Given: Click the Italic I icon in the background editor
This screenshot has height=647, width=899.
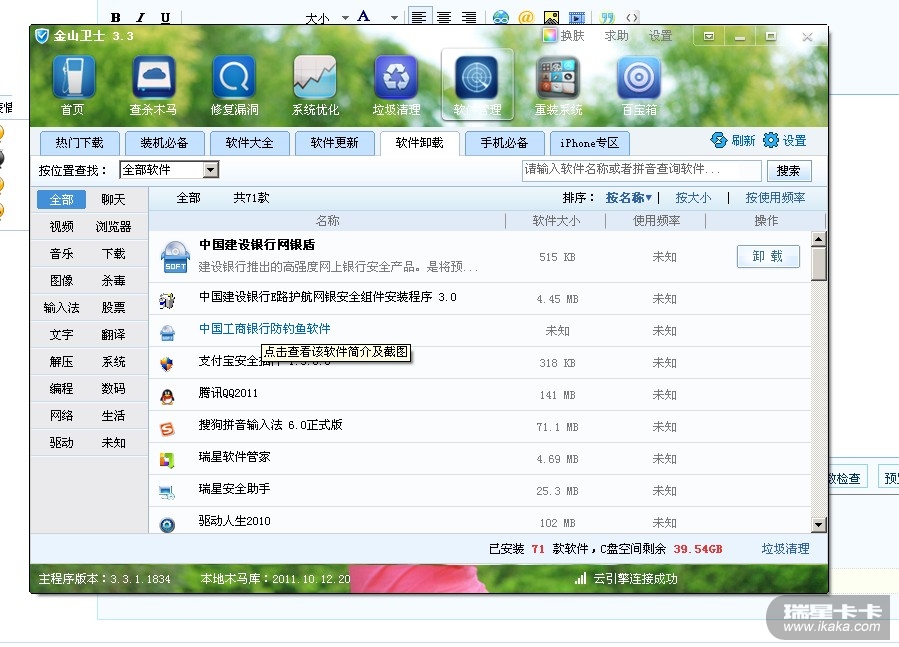Looking at the screenshot, I should pyautogui.click(x=140, y=17).
